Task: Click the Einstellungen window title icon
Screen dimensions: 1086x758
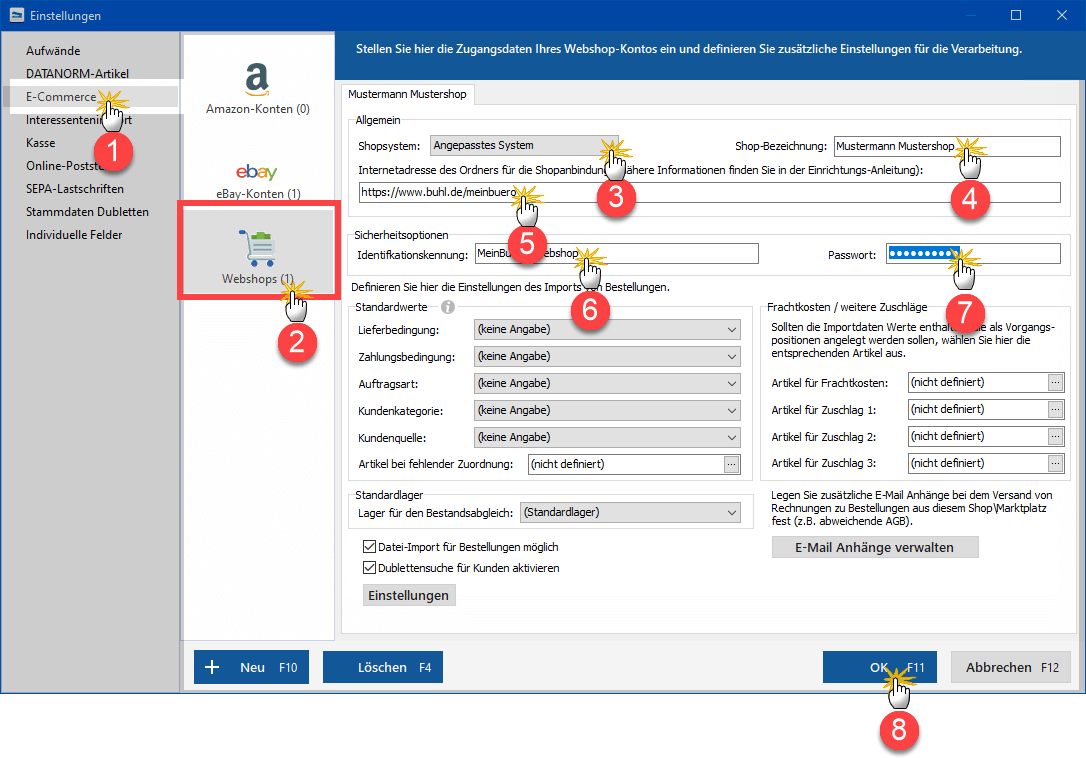Action: click(x=17, y=15)
